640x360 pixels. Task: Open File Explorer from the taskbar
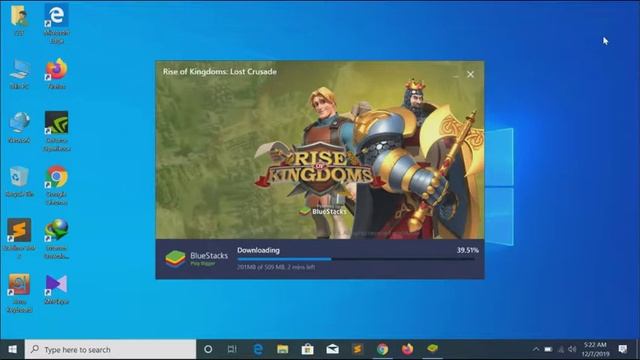282,349
